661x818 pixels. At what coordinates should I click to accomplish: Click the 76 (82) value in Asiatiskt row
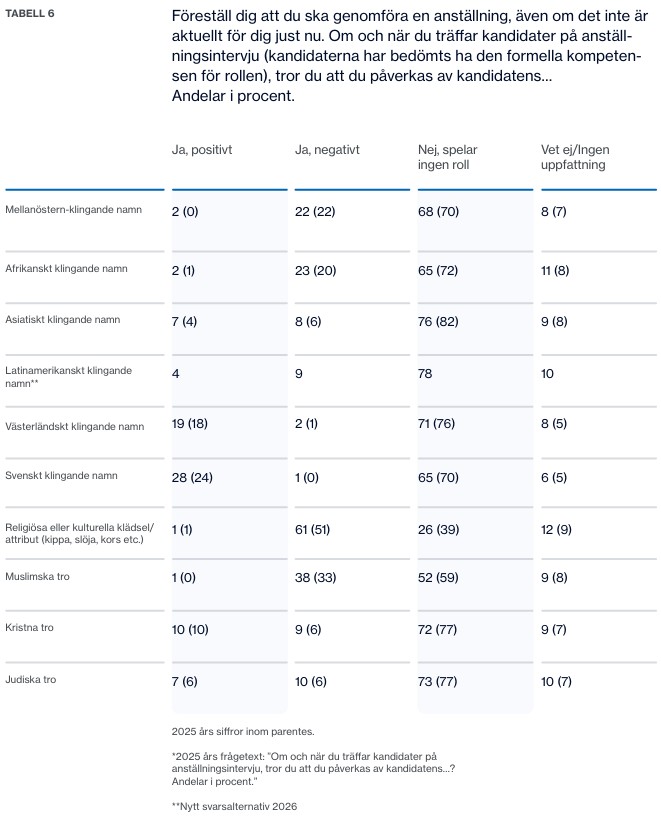click(438, 321)
